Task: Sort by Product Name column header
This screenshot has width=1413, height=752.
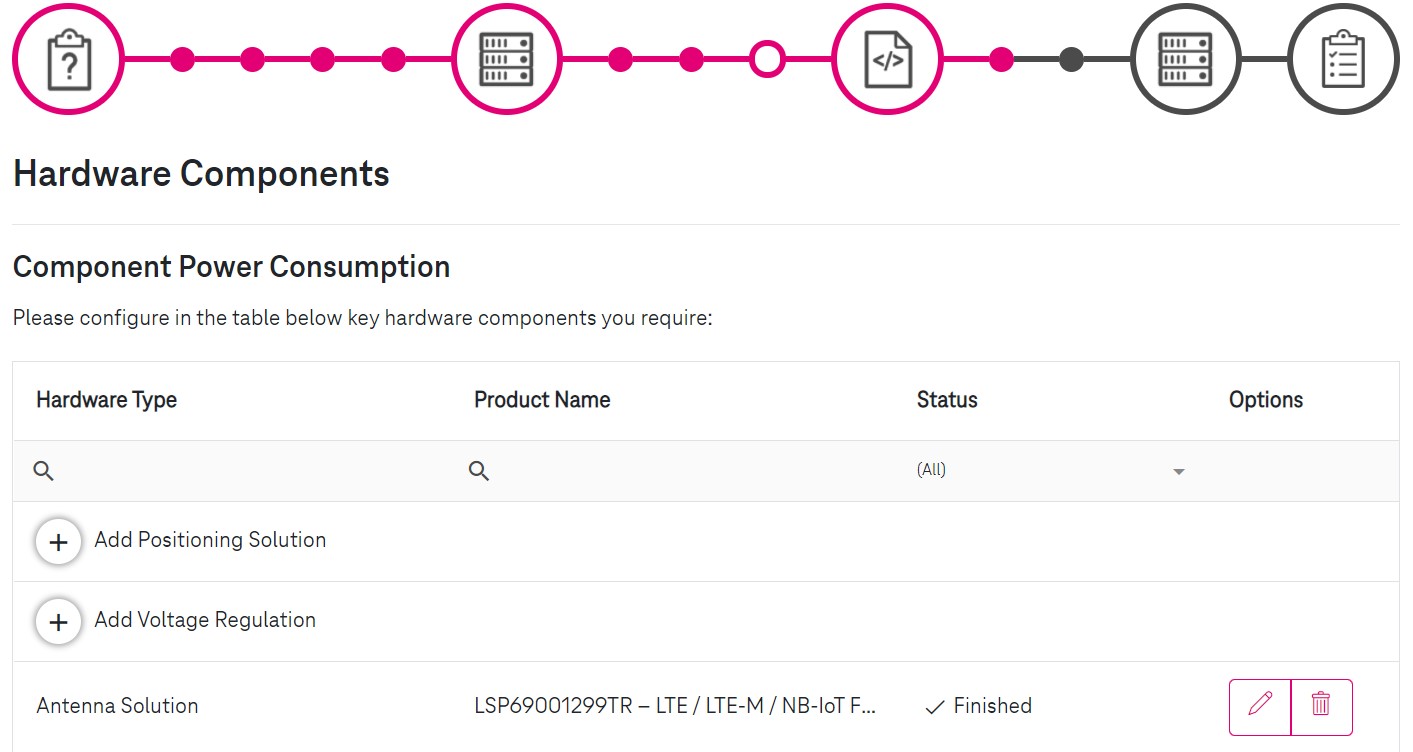Action: pyautogui.click(x=542, y=400)
